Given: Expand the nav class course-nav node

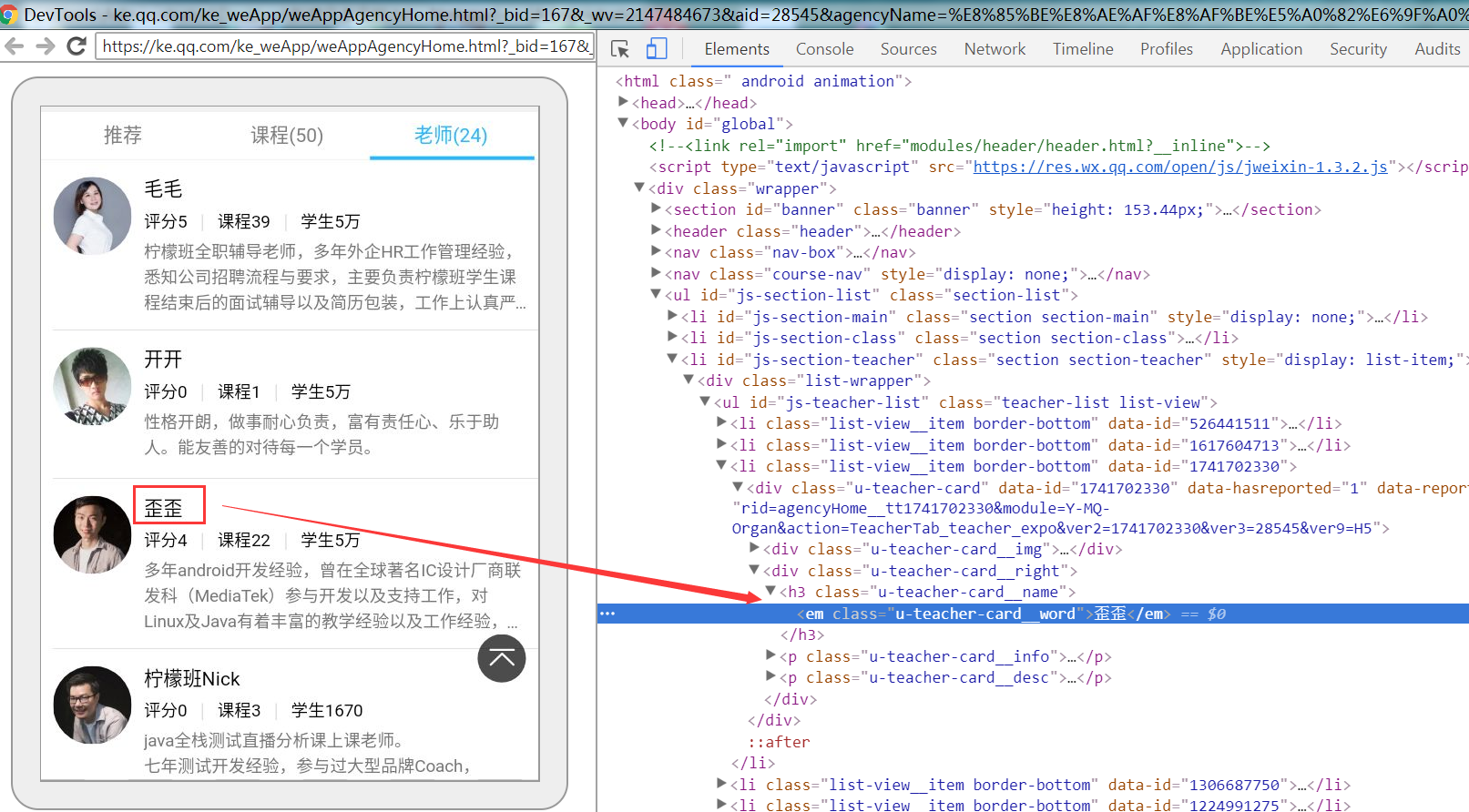Looking at the screenshot, I should coord(656,273).
